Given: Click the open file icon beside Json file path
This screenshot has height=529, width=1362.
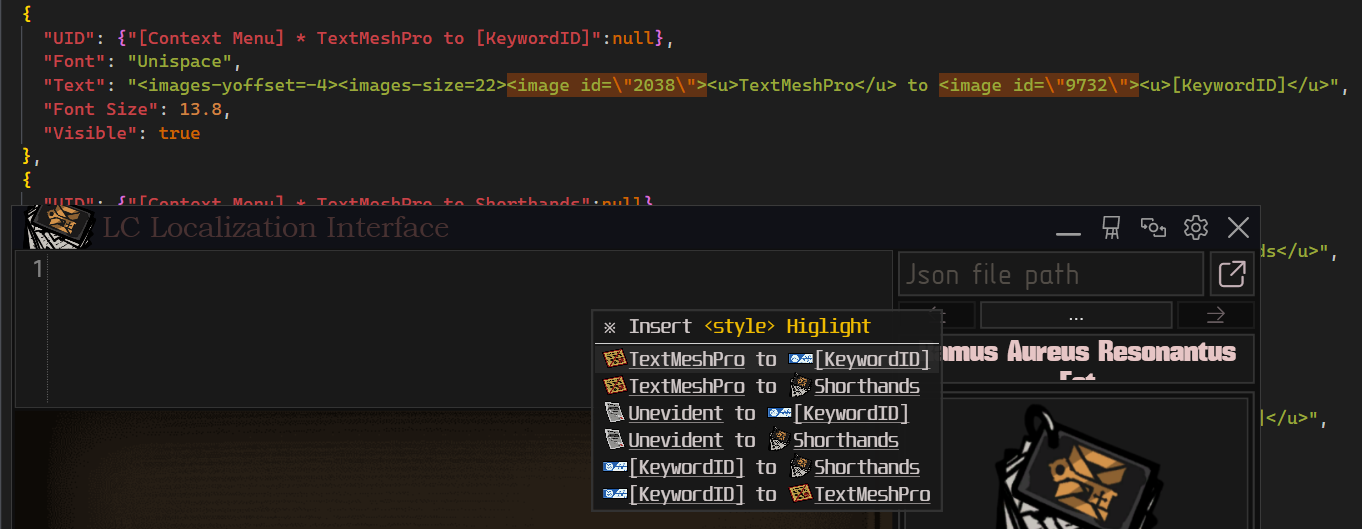Looking at the screenshot, I should click(1232, 274).
